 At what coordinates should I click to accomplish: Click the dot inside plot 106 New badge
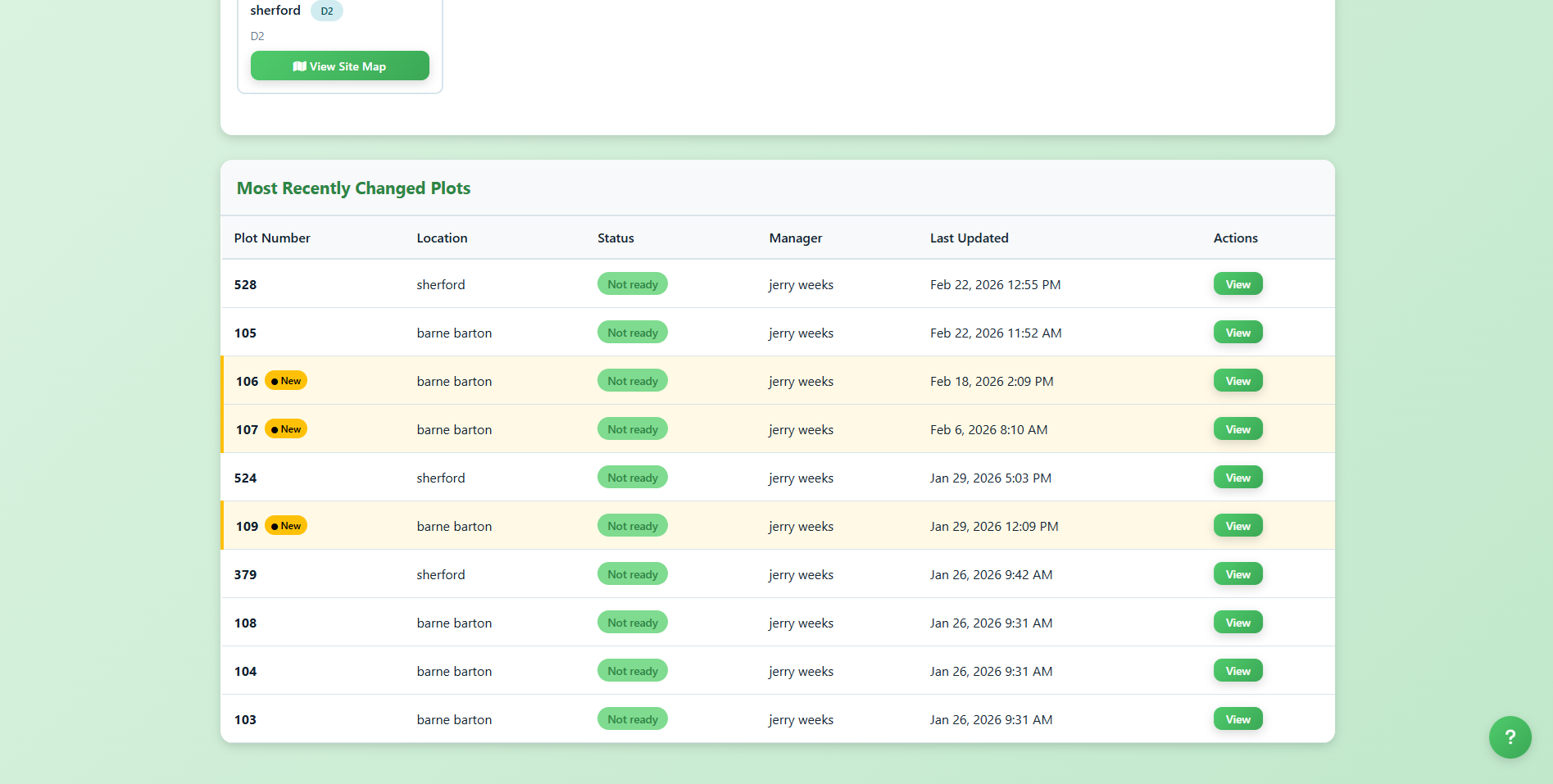point(275,380)
